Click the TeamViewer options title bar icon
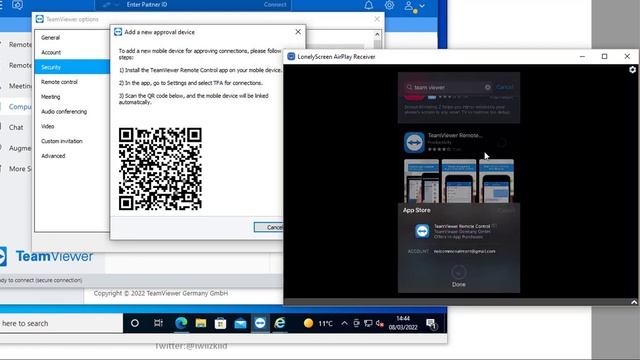The height and width of the screenshot is (360, 640). [40, 19]
